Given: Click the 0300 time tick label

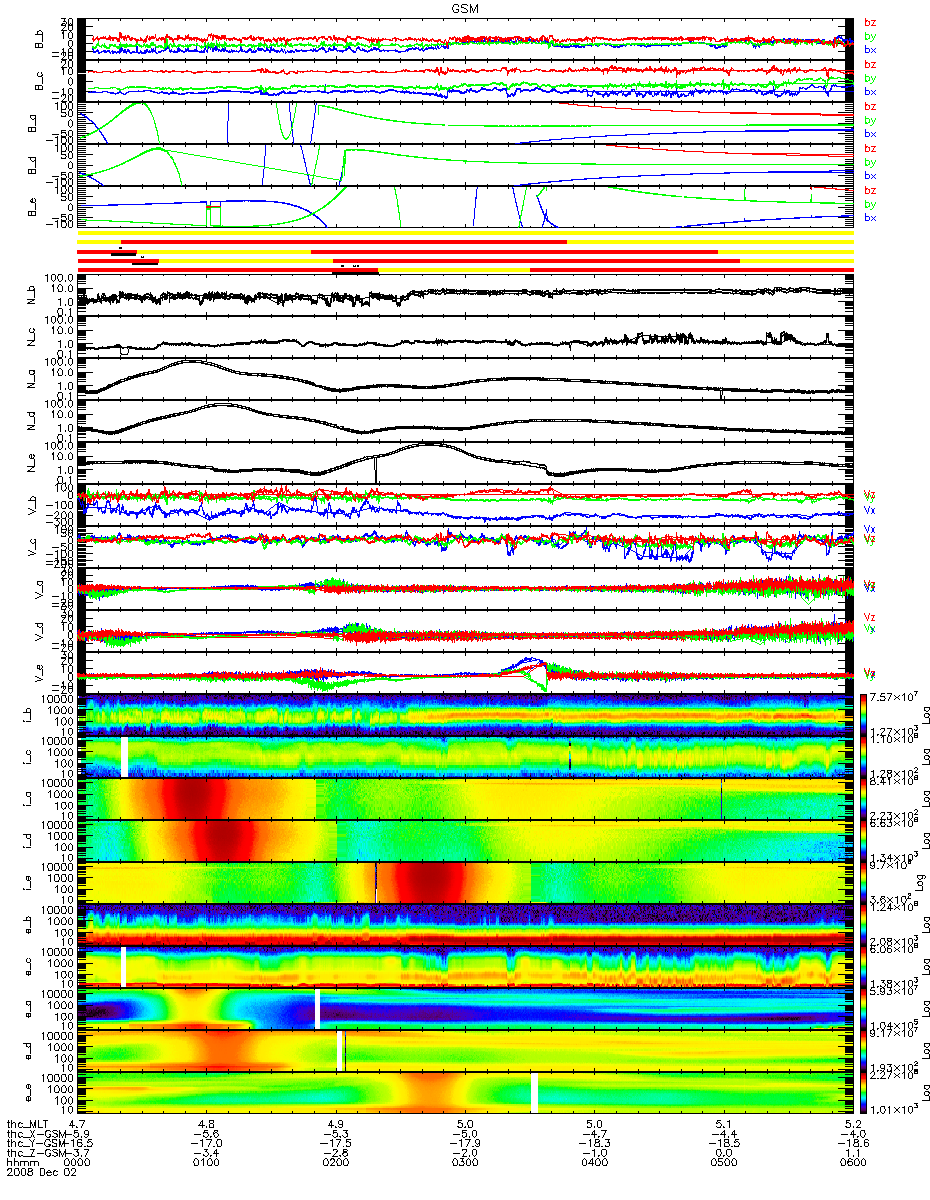Looking at the screenshot, I should click(465, 1163).
